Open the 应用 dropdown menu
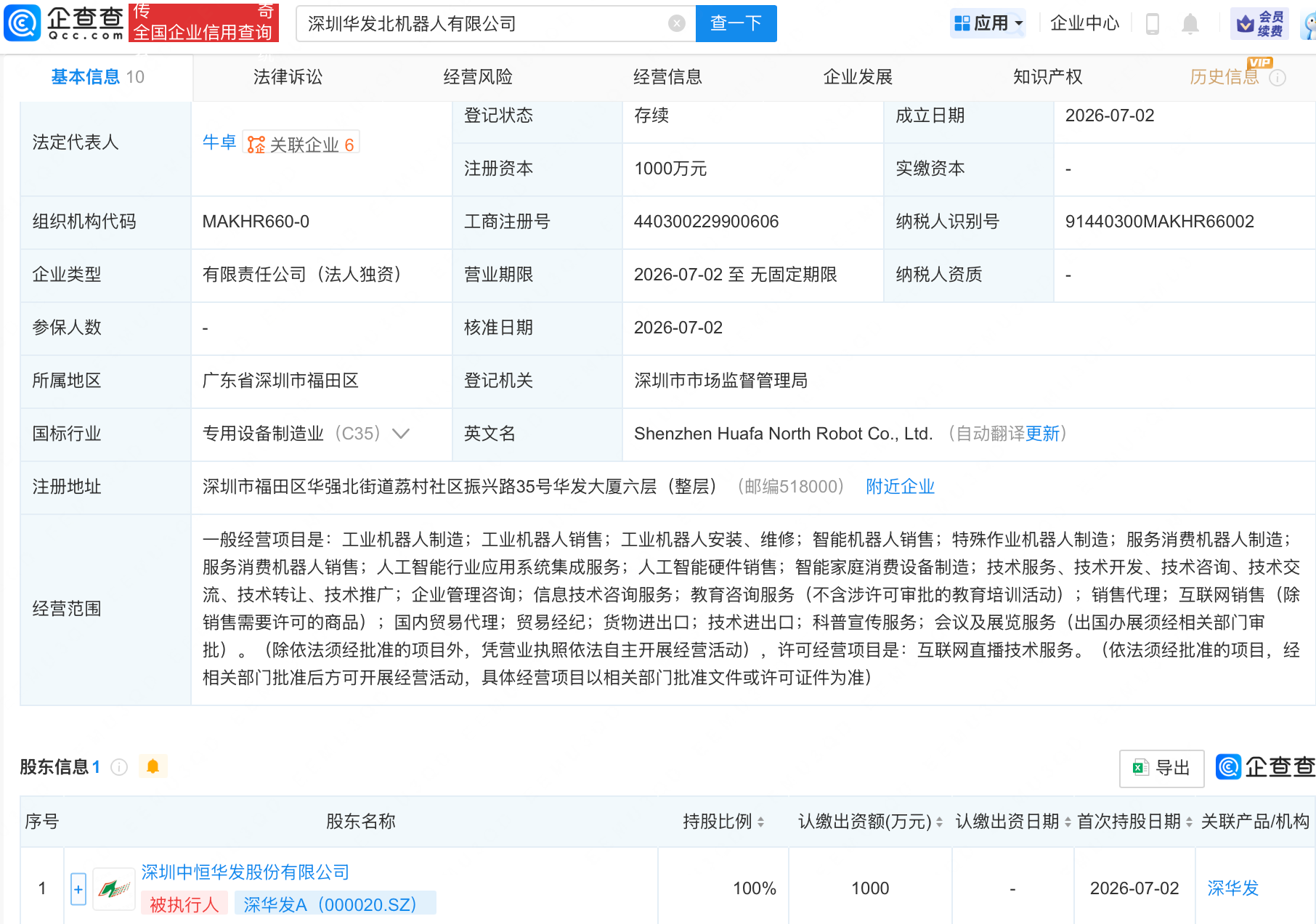Image resolution: width=1316 pixels, height=924 pixels. pos(988,23)
